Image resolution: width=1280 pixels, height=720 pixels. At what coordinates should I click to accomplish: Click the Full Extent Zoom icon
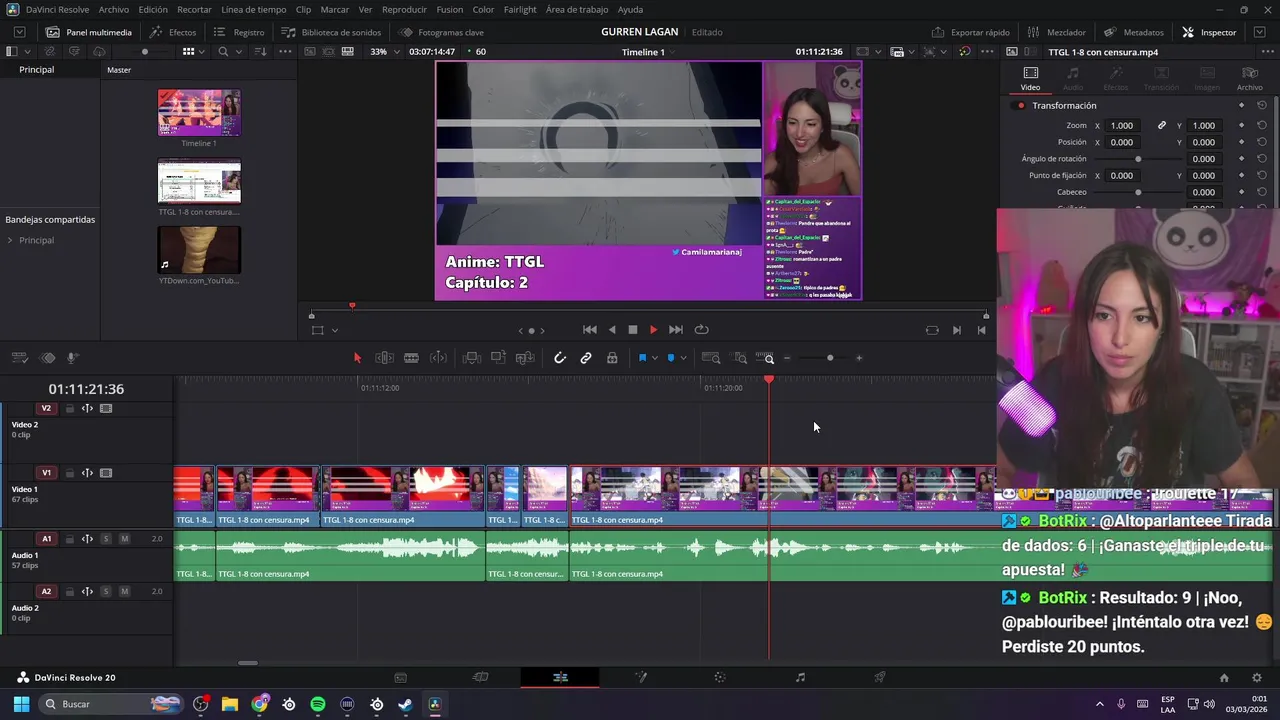click(711, 358)
